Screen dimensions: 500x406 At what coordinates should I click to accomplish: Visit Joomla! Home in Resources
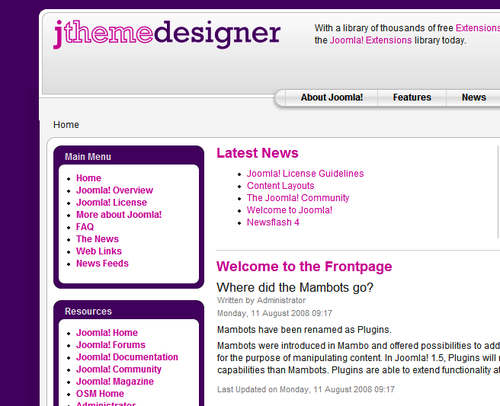point(107,333)
